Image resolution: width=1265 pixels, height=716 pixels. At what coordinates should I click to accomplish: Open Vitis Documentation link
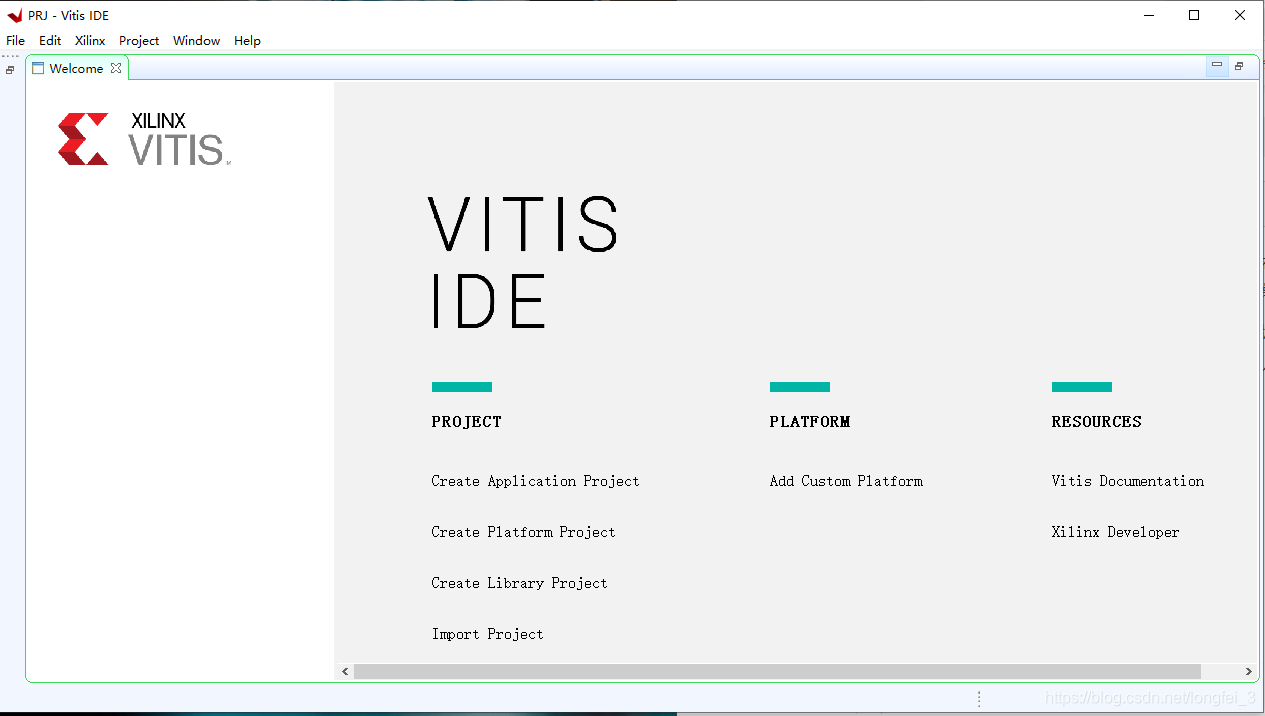1127,481
